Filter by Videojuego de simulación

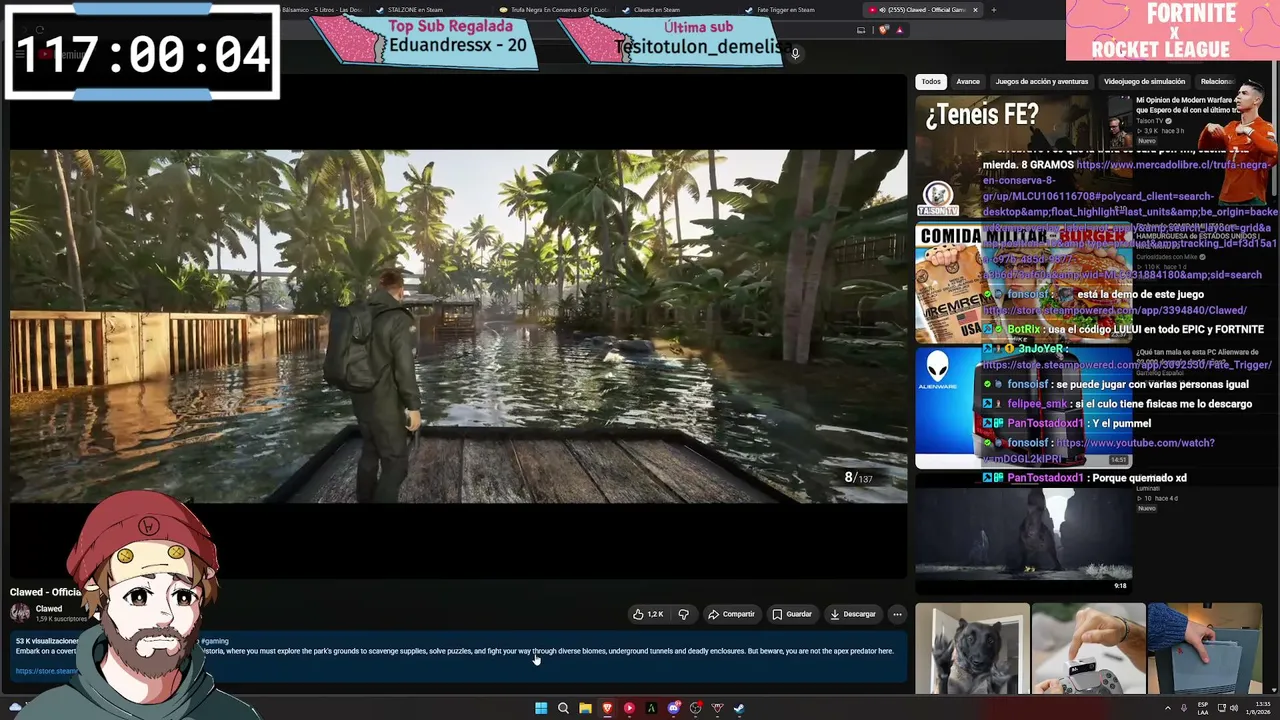pyautogui.click(x=1145, y=82)
